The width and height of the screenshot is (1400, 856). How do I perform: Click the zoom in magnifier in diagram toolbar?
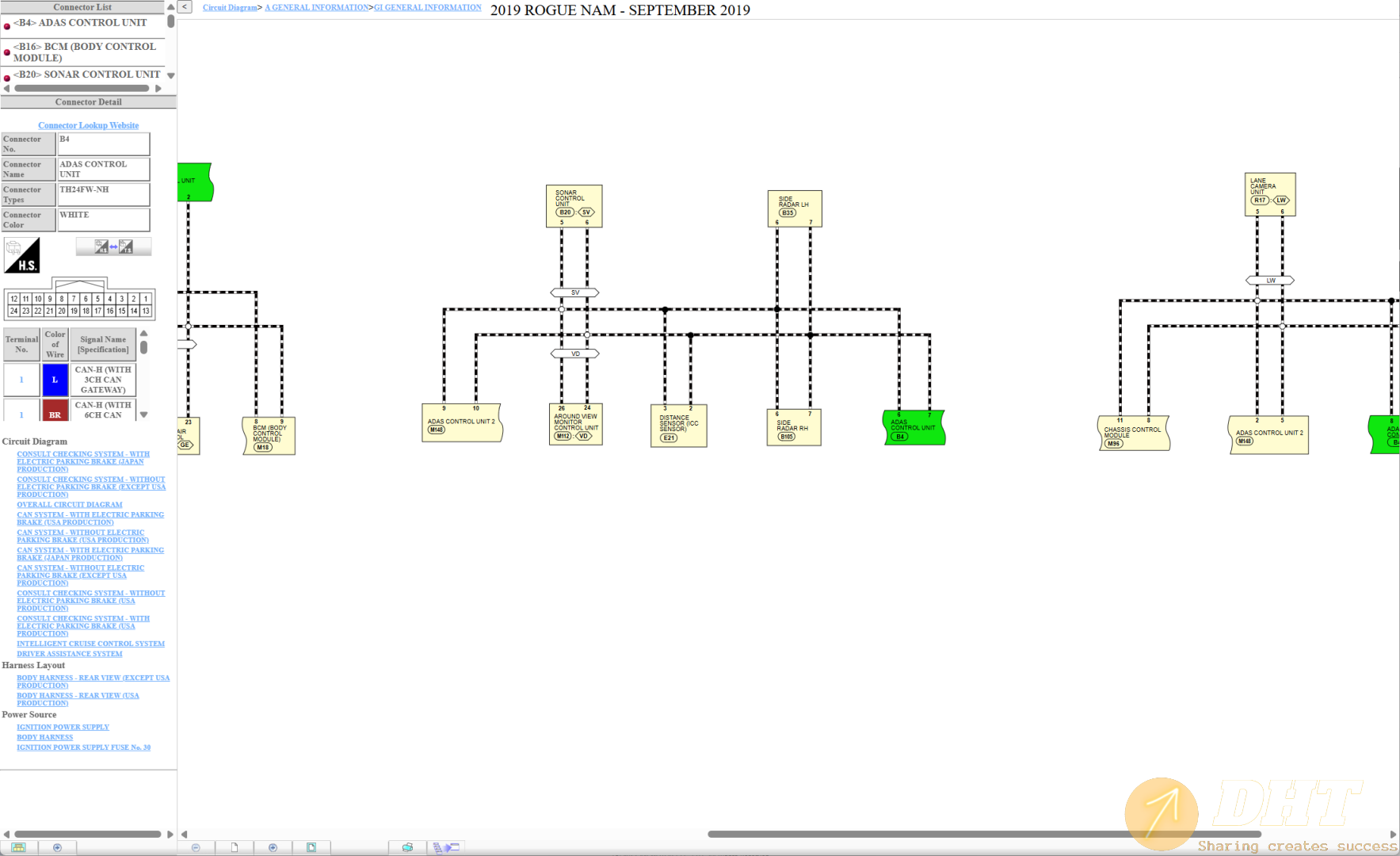click(273, 847)
